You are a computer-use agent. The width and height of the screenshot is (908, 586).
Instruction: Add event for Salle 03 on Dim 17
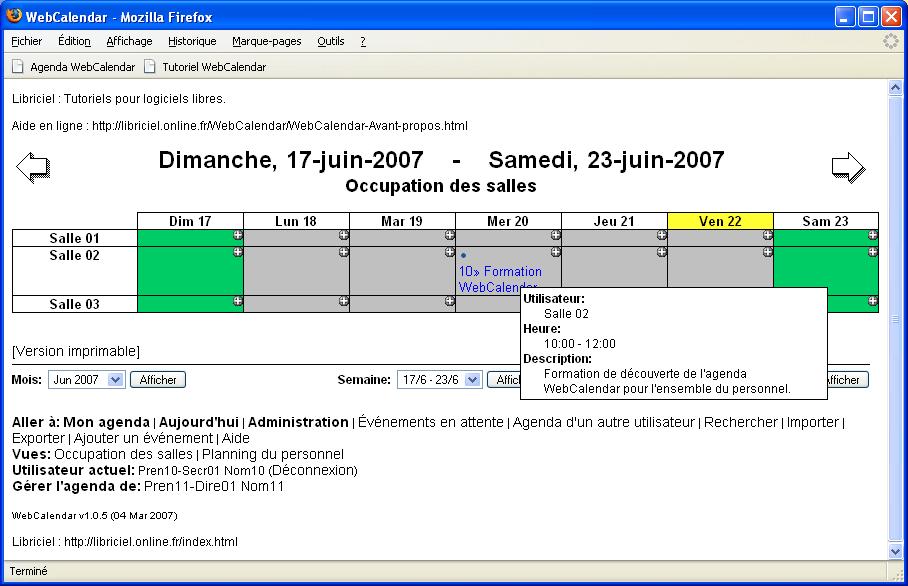pyautogui.click(x=237, y=301)
